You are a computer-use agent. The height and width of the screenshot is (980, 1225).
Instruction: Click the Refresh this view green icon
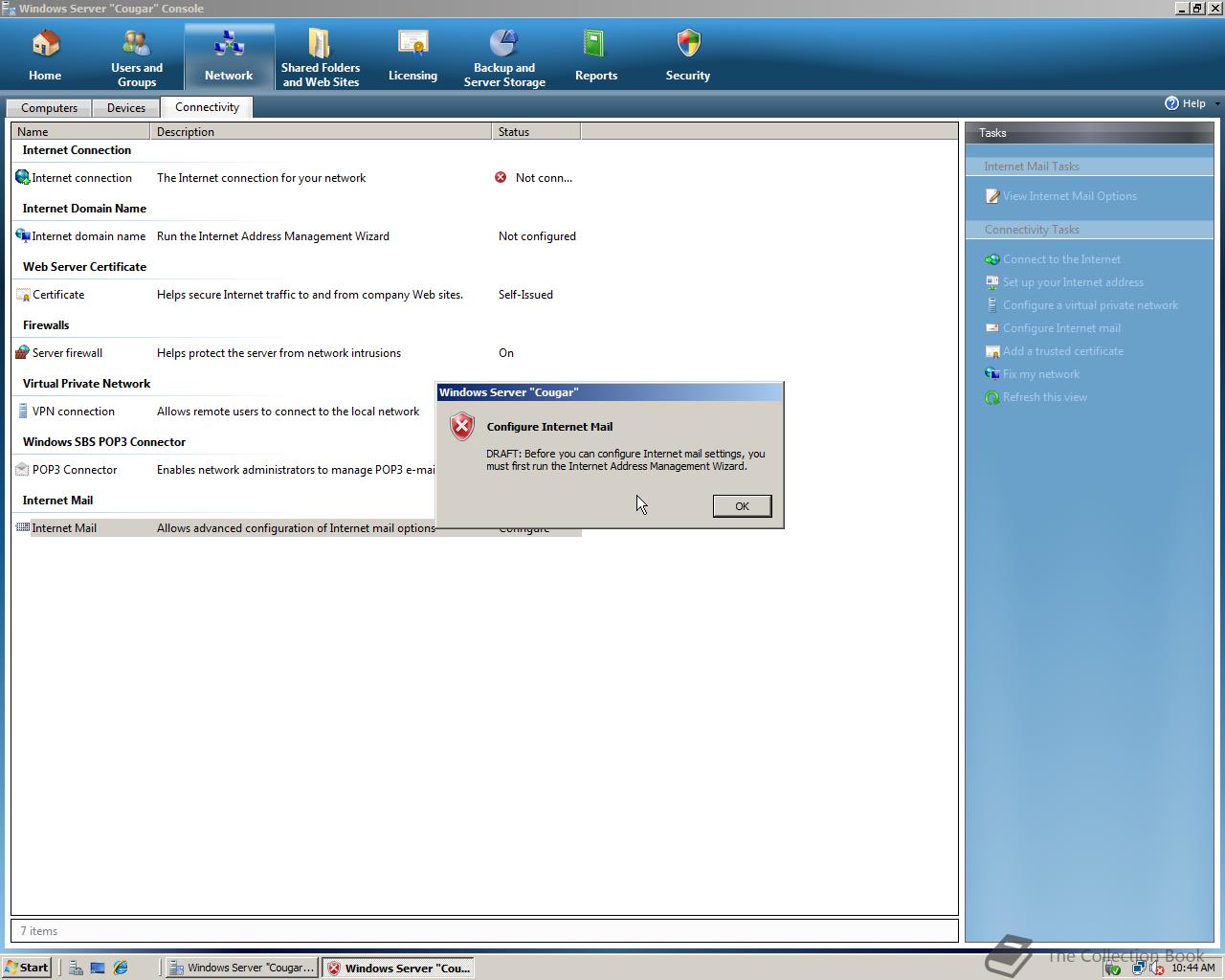tap(992, 397)
